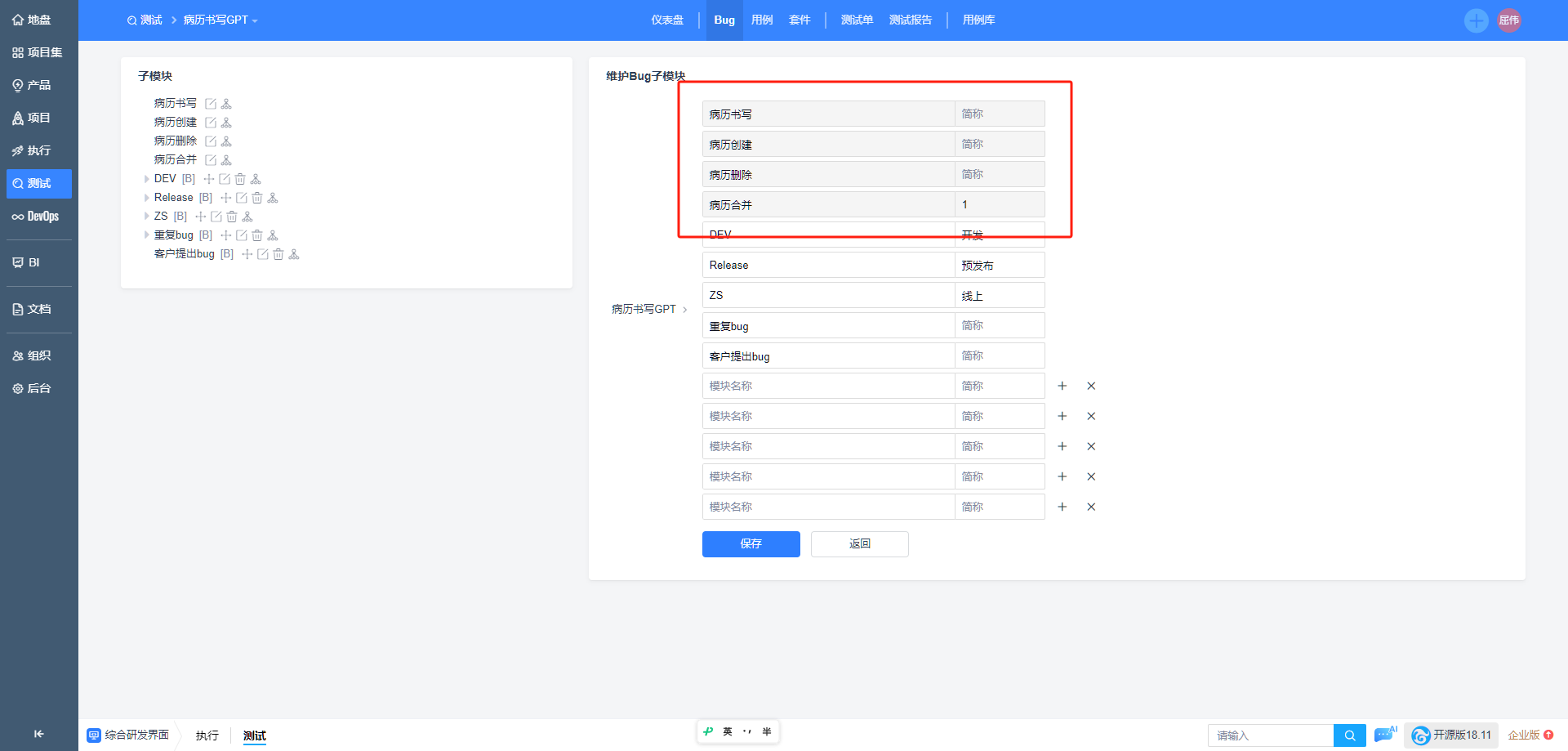Image resolution: width=1568 pixels, height=751 pixels.
Task: Open 产品 in the sidebar
Action: [39, 85]
